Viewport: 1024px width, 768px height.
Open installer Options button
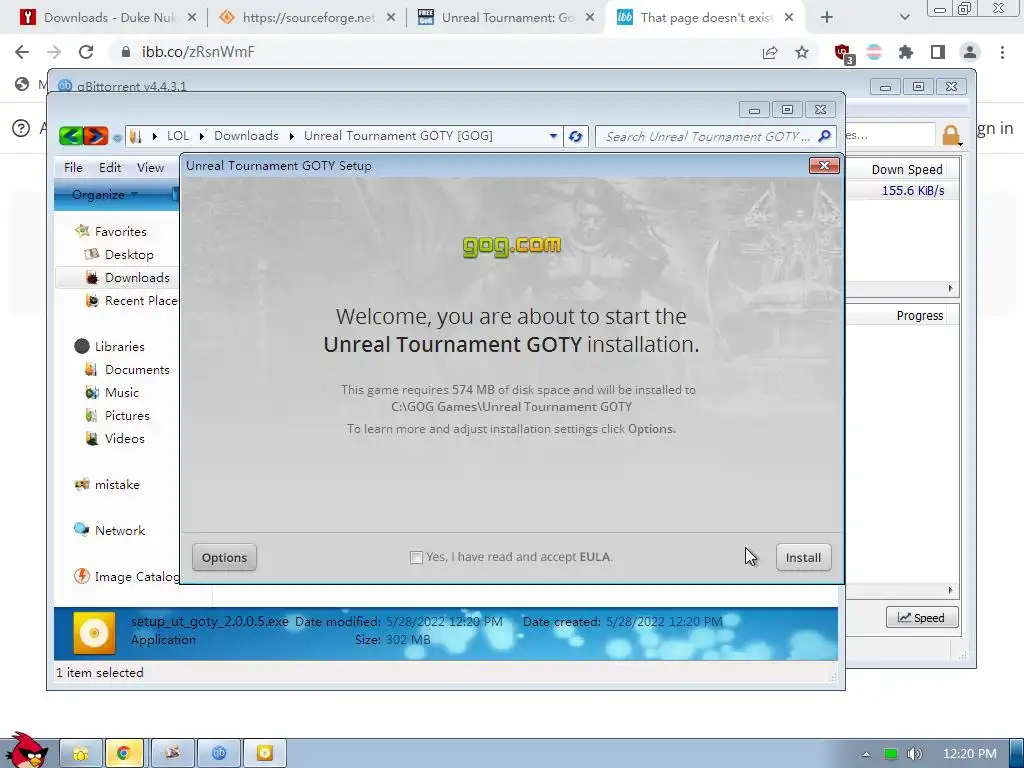(x=224, y=557)
